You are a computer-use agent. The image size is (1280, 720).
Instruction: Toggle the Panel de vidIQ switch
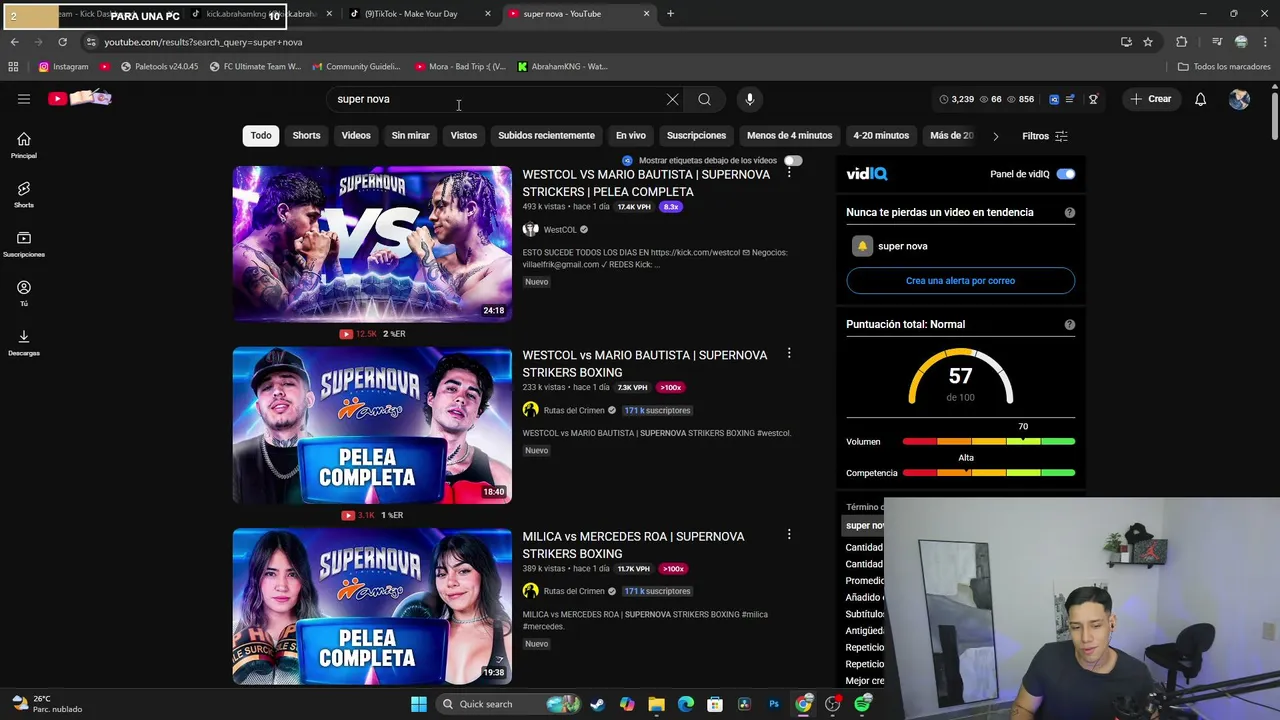tap(1066, 174)
